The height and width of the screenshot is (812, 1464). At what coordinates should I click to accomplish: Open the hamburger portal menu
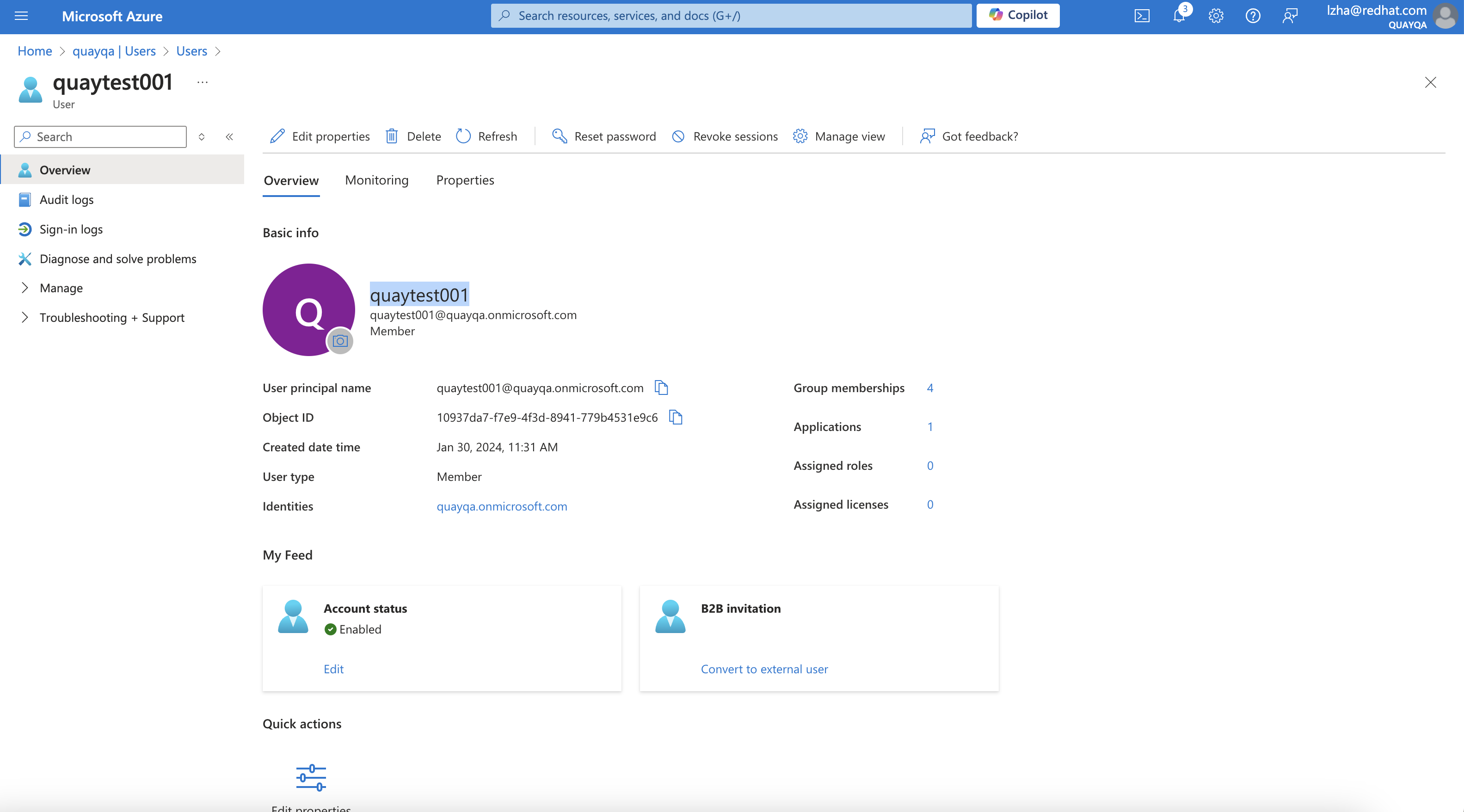click(x=21, y=16)
